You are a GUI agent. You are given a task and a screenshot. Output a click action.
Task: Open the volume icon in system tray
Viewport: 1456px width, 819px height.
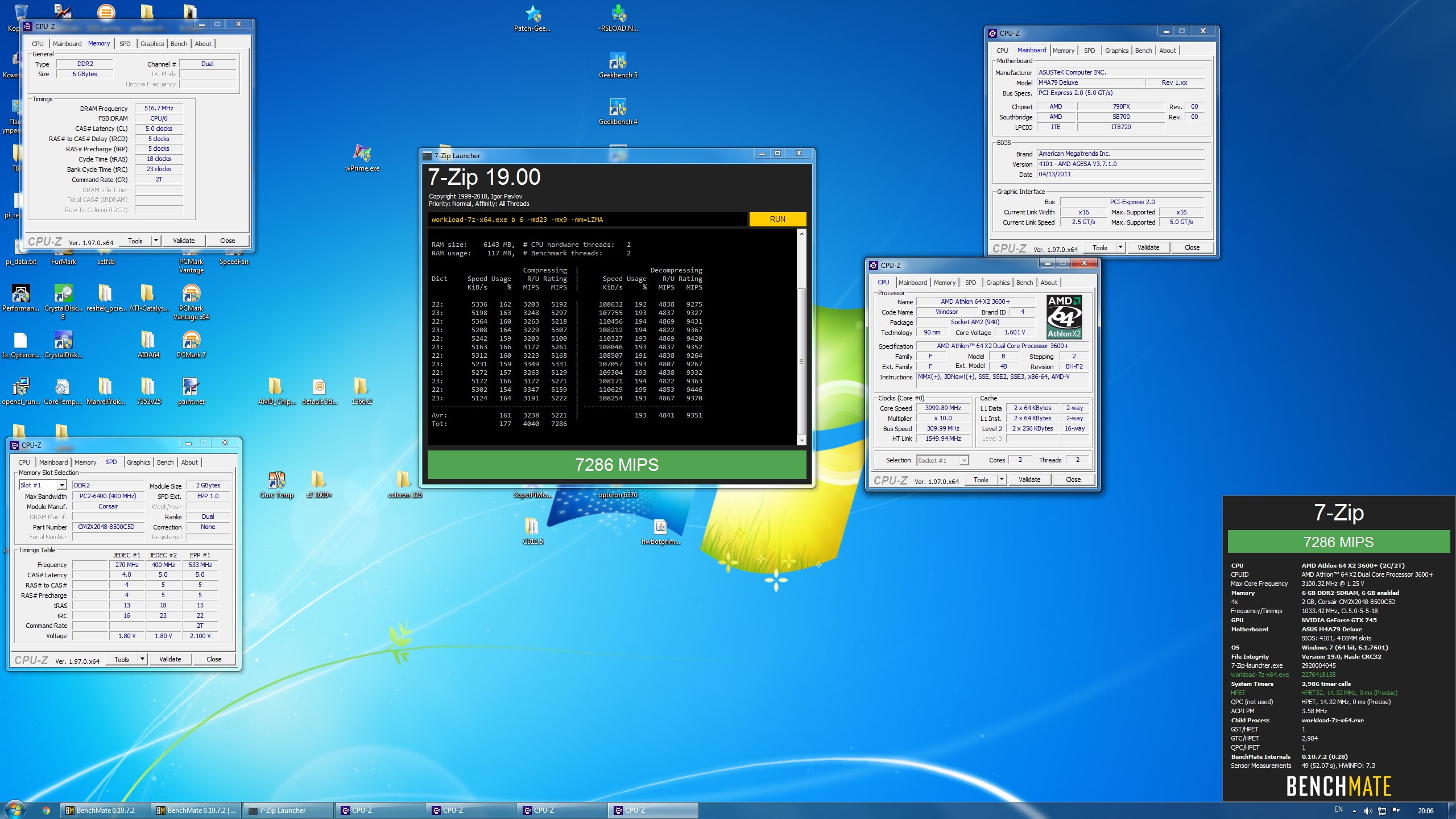(1368, 810)
